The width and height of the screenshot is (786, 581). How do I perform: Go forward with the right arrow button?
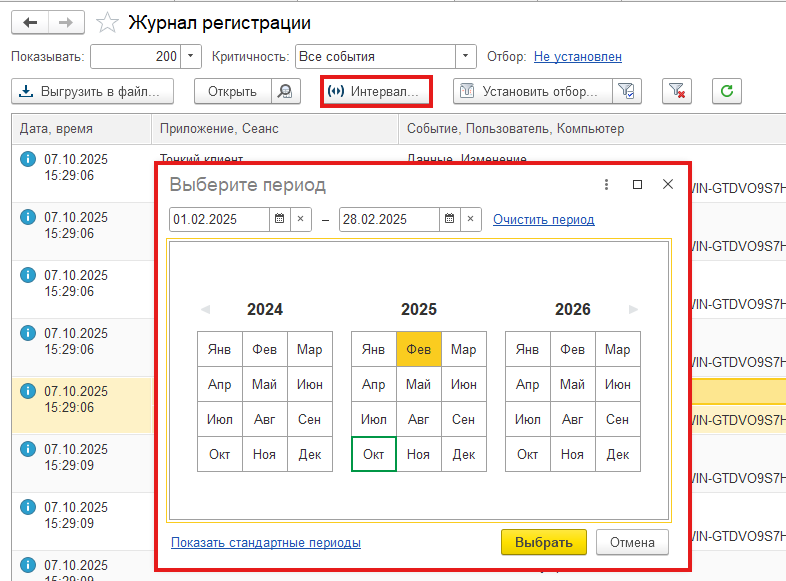(x=66, y=23)
